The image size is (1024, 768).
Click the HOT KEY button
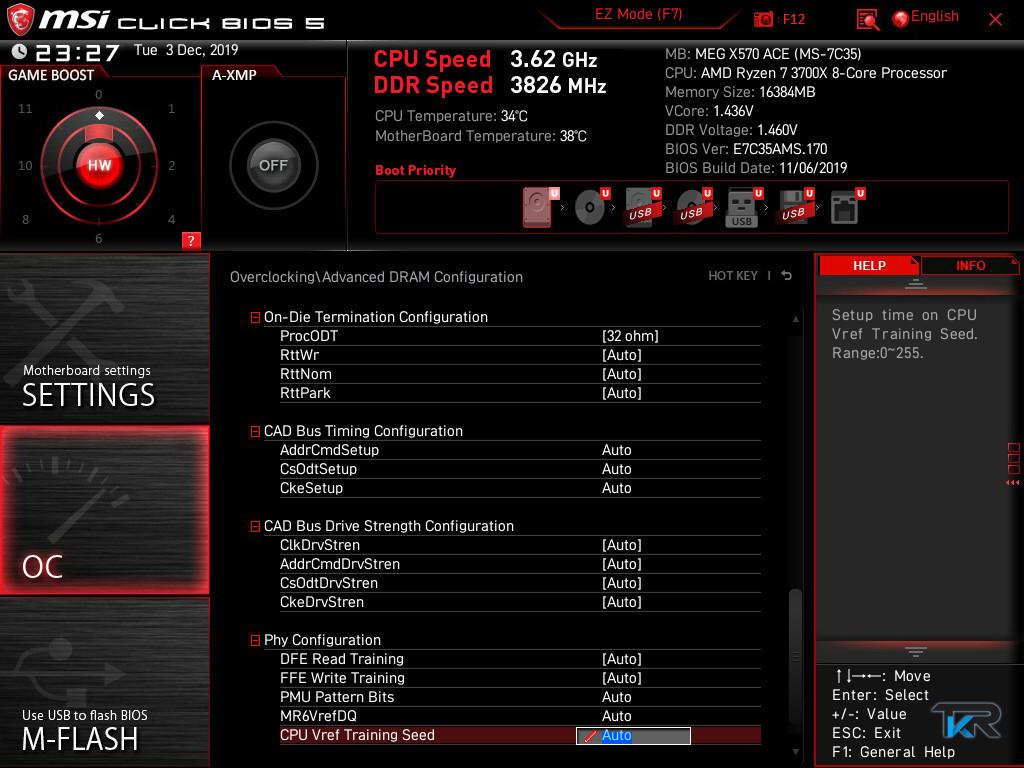click(x=733, y=276)
